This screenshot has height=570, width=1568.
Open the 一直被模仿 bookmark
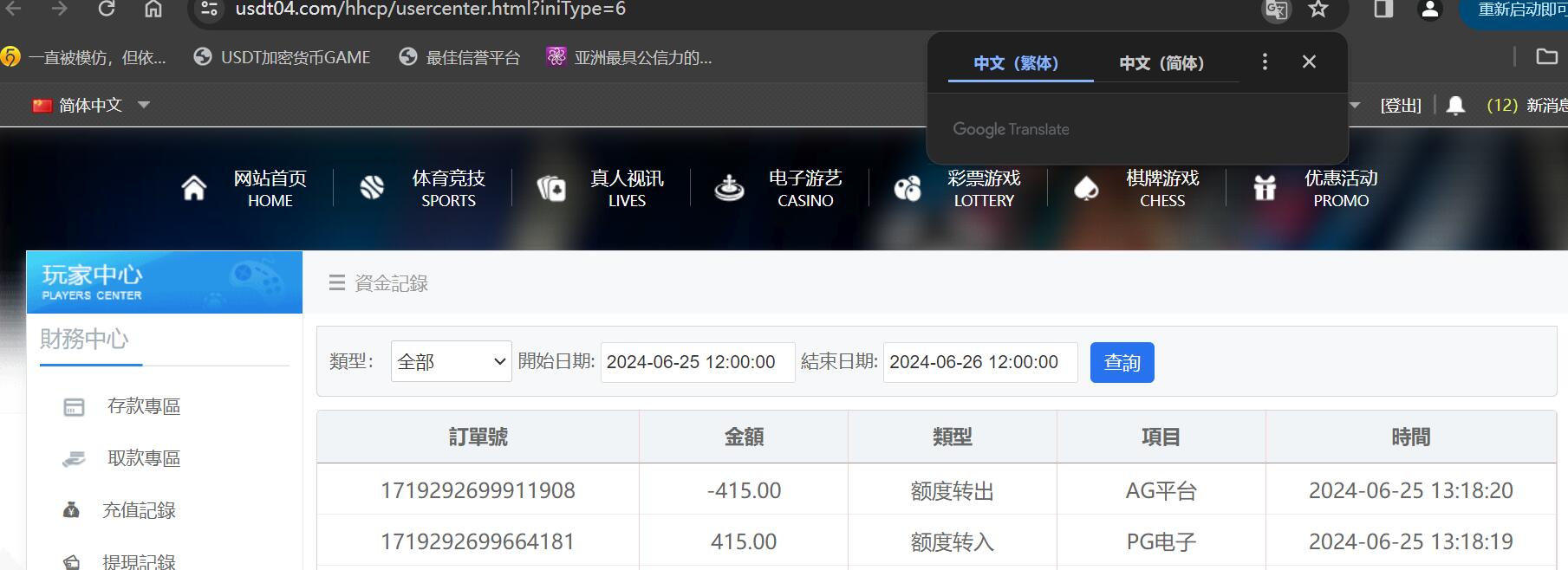[83, 57]
